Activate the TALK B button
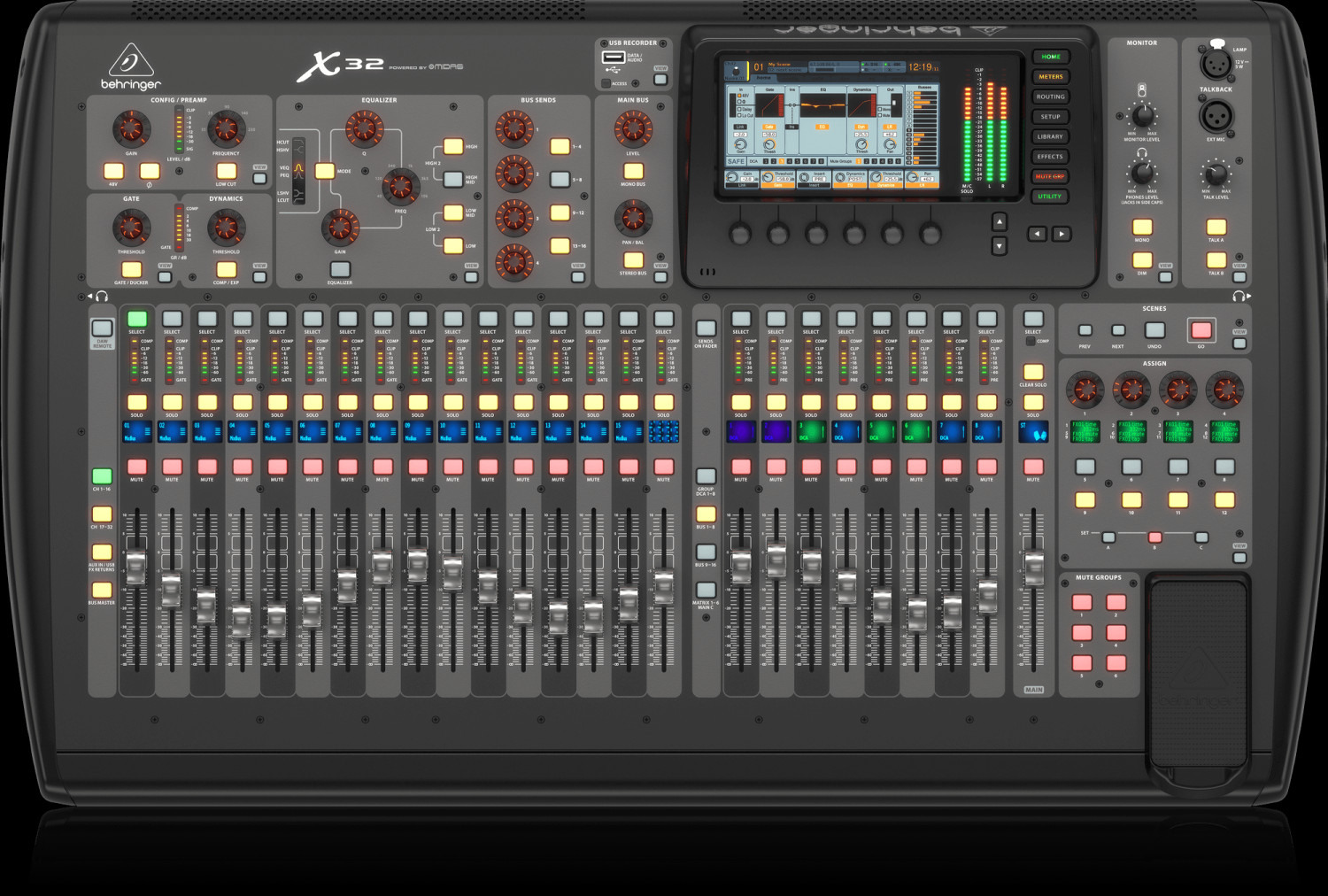Viewport: 1328px width, 896px height. coord(1216,260)
